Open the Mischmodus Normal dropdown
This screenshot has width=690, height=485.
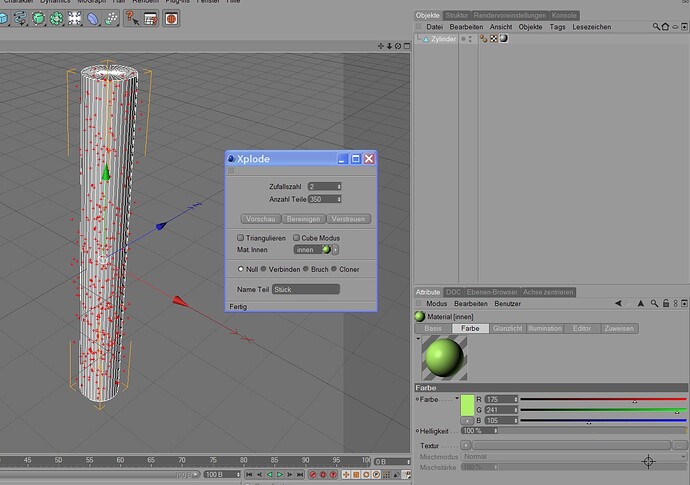[574, 456]
